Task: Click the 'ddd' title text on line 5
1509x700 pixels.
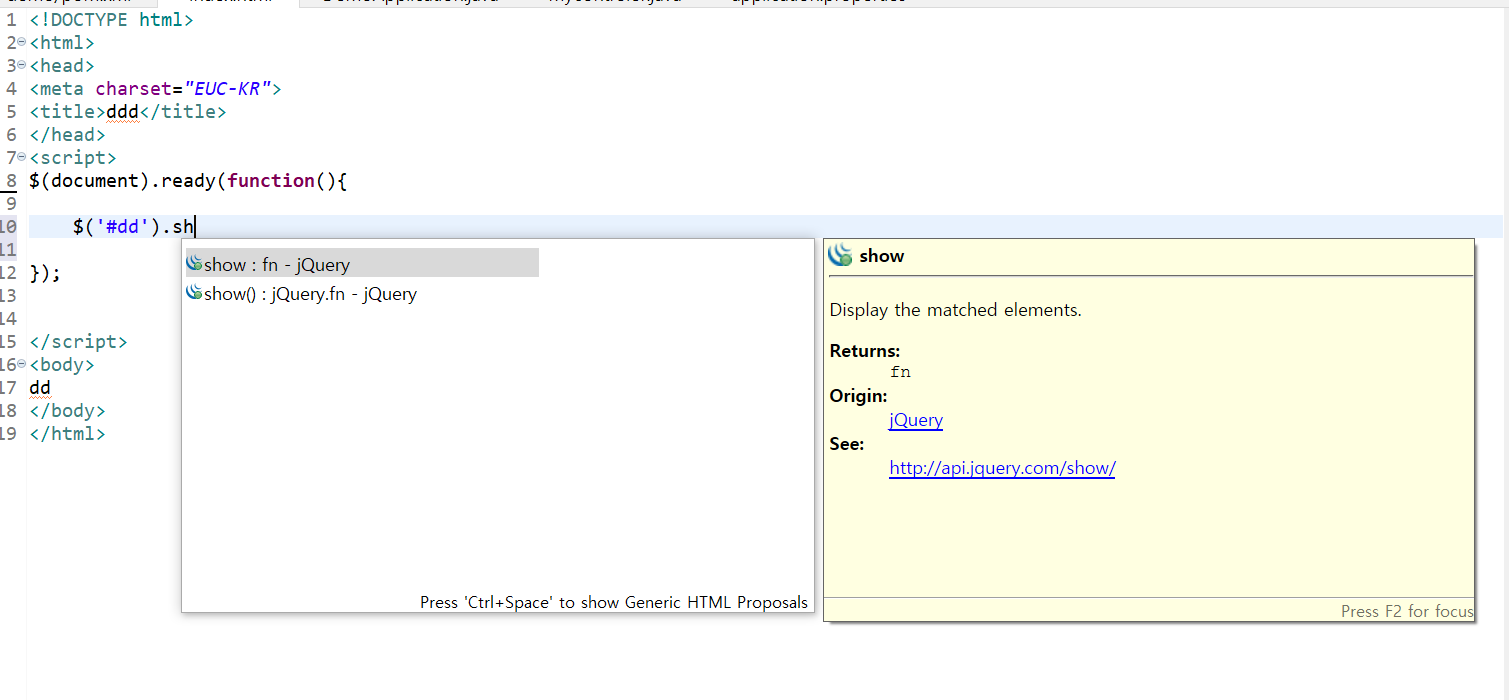Action: click(122, 111)
